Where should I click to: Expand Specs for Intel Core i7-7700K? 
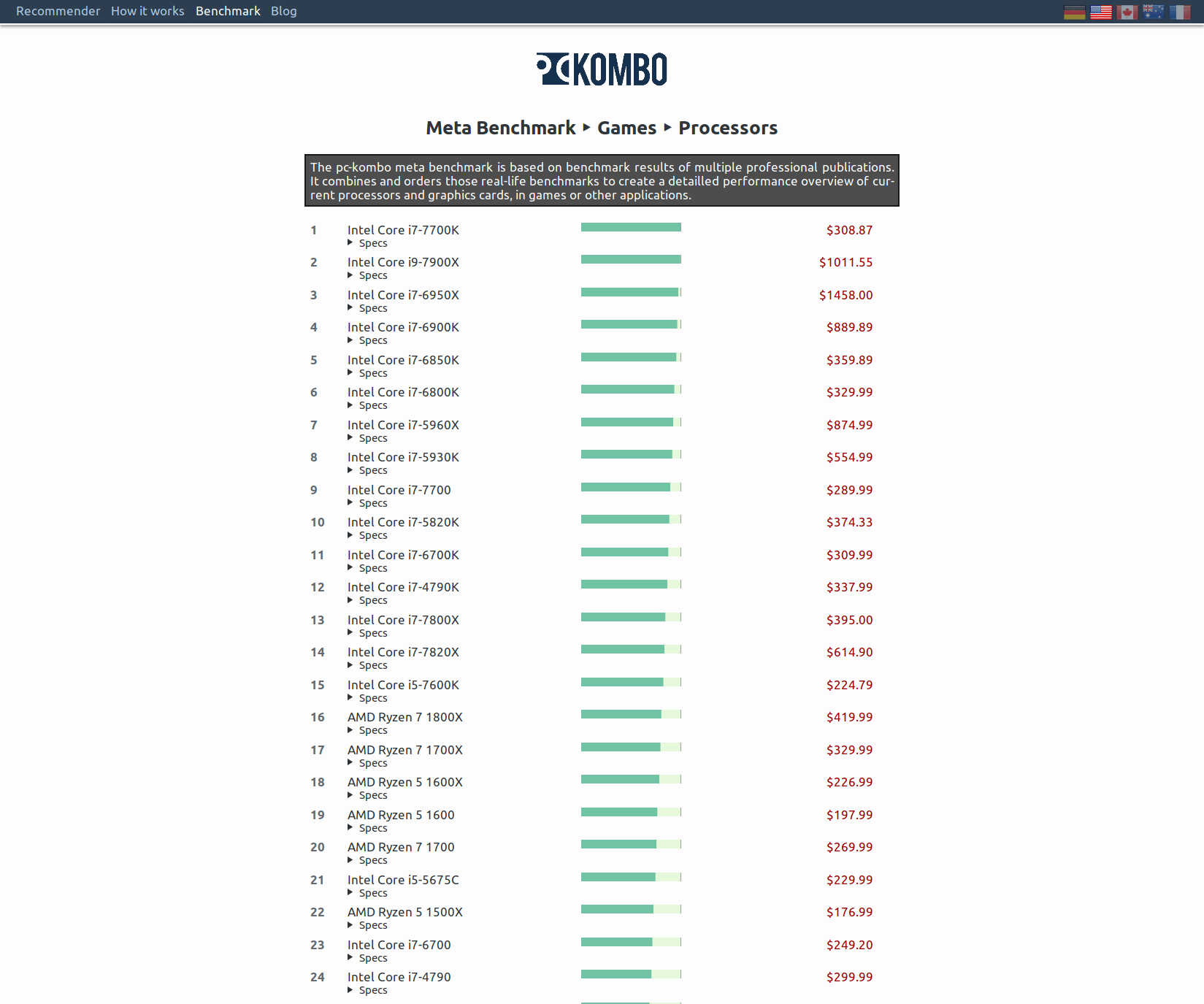pos(367,243)
